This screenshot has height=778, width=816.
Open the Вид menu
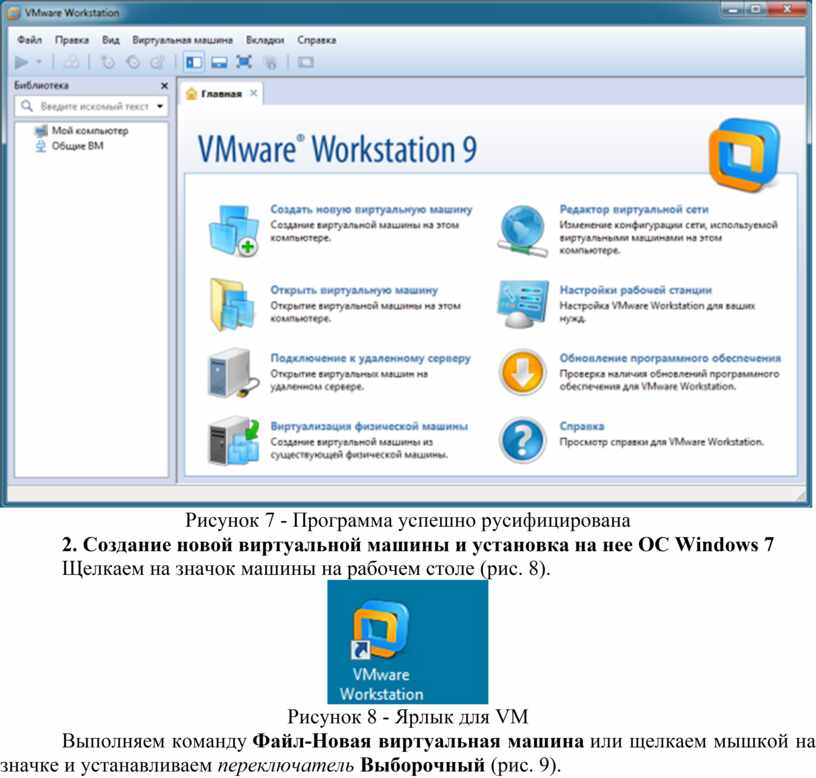pos(111,40)
